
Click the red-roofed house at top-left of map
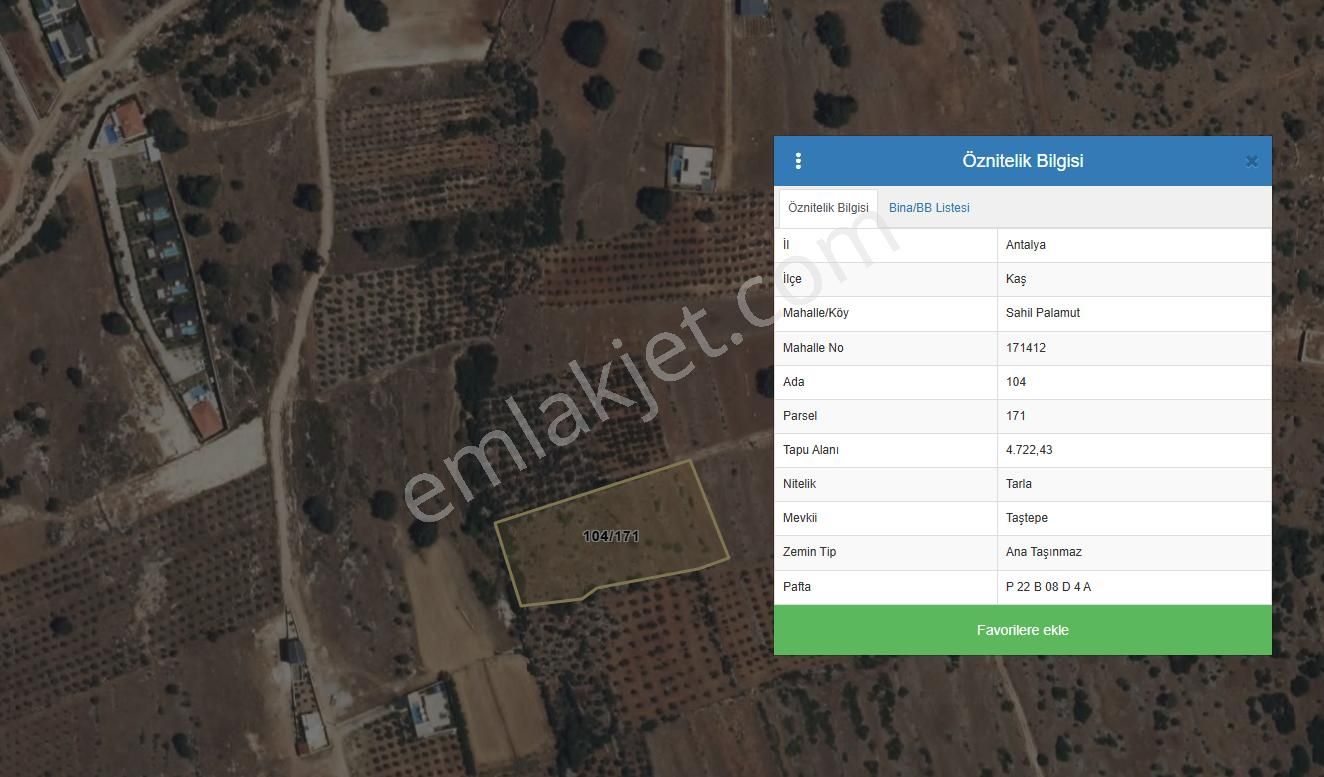(129, 121)
